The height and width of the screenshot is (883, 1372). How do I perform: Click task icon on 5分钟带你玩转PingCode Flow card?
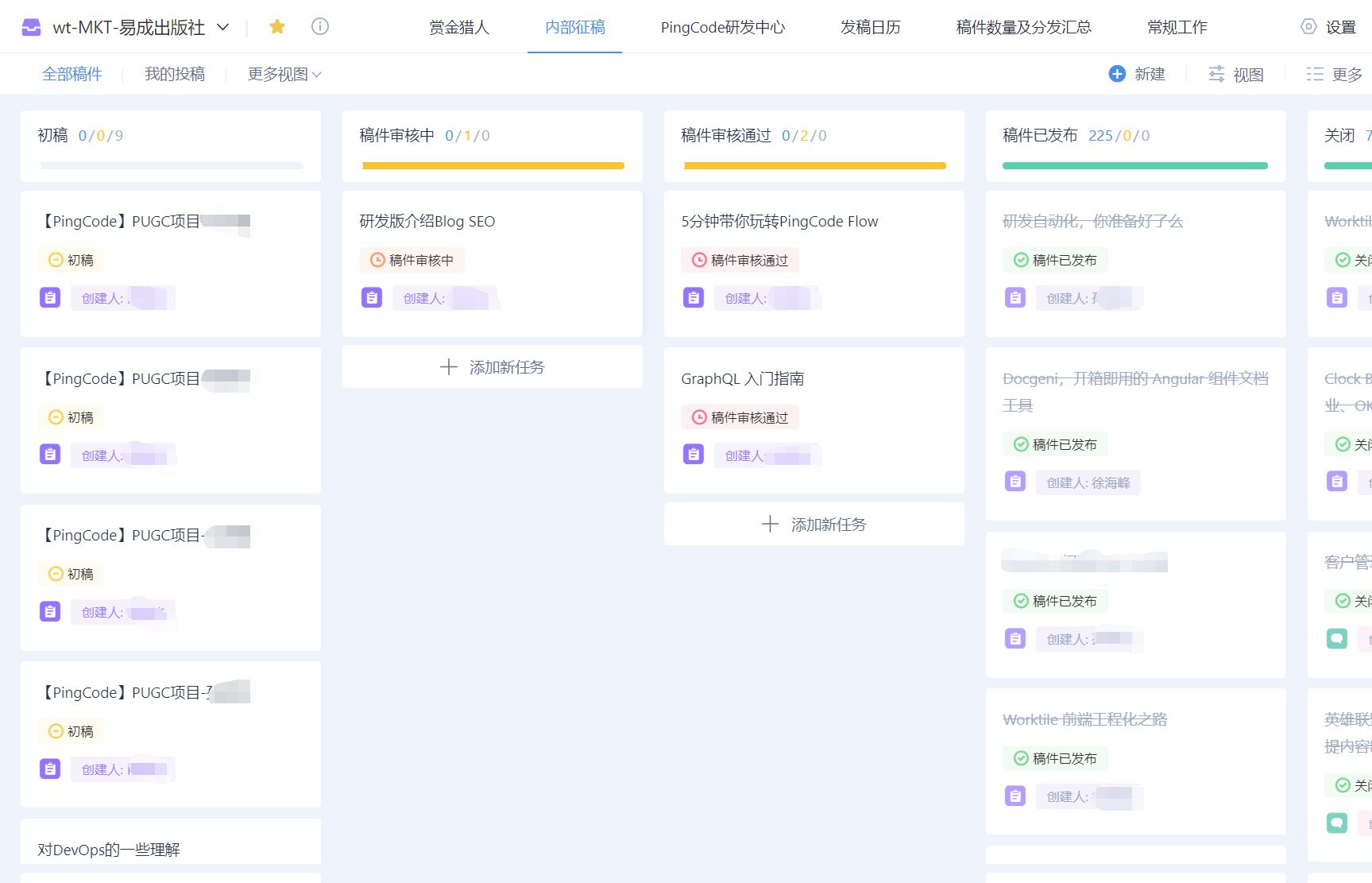click(x=694, y=297)
